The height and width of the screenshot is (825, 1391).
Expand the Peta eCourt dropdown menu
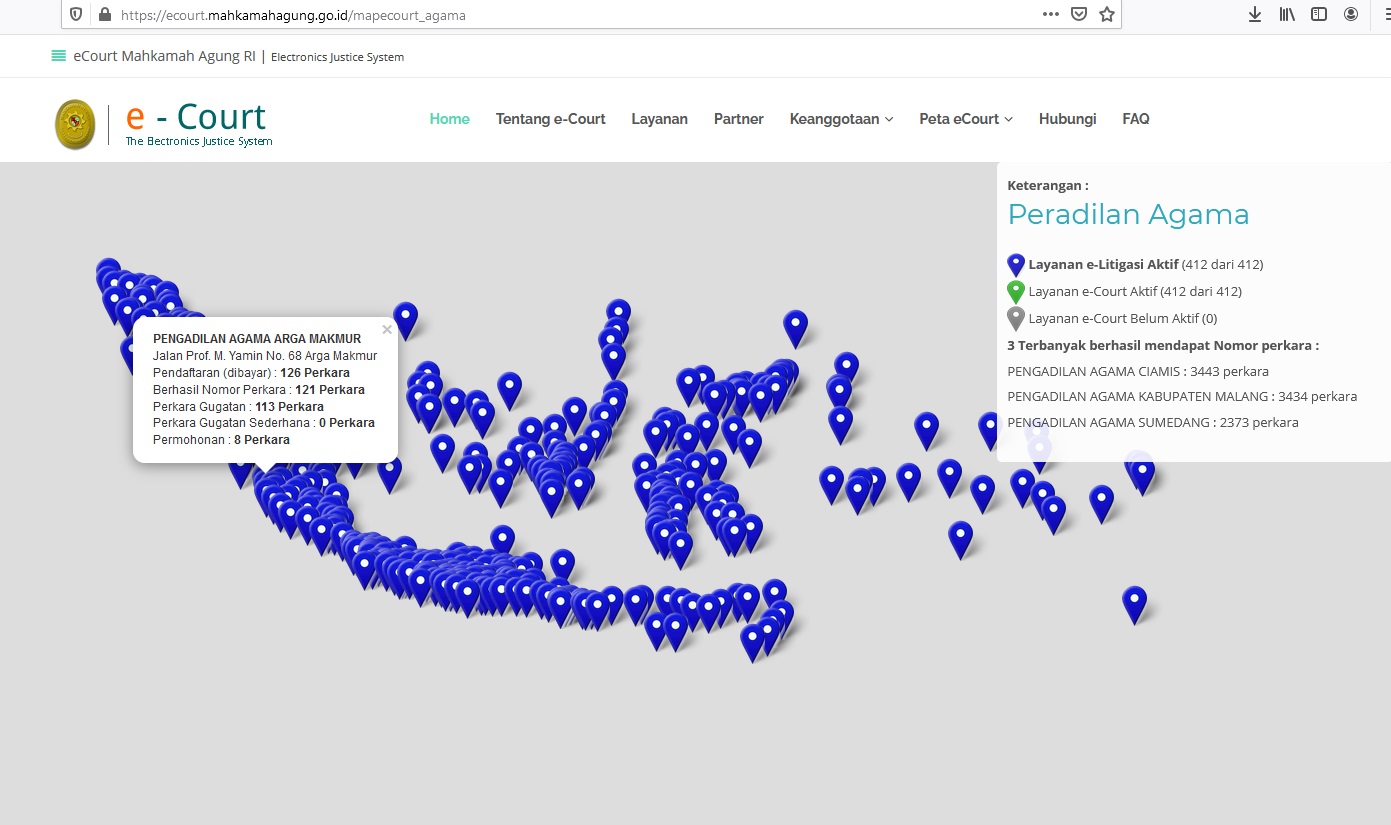966,119
